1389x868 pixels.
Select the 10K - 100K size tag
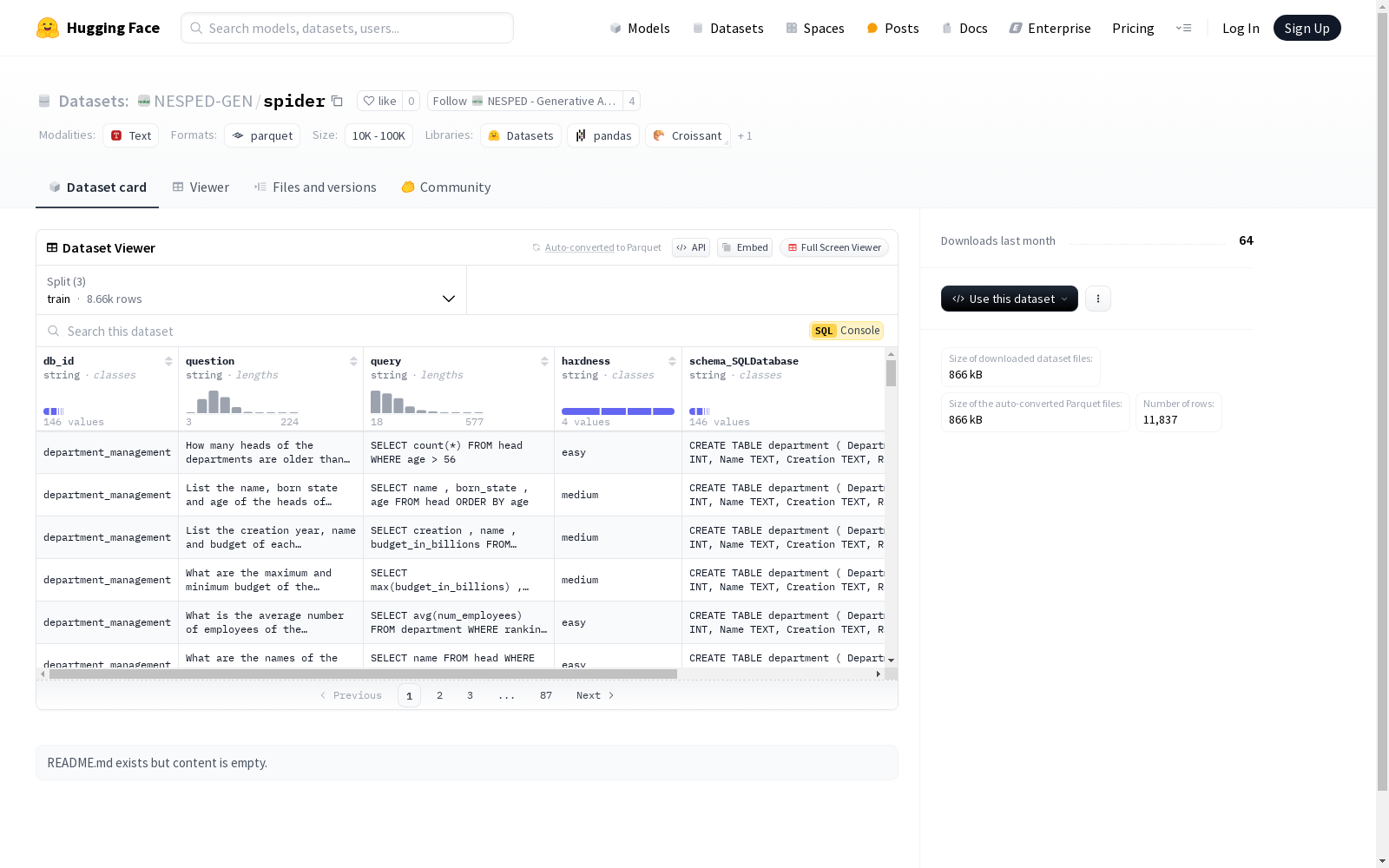coord(379,135)
